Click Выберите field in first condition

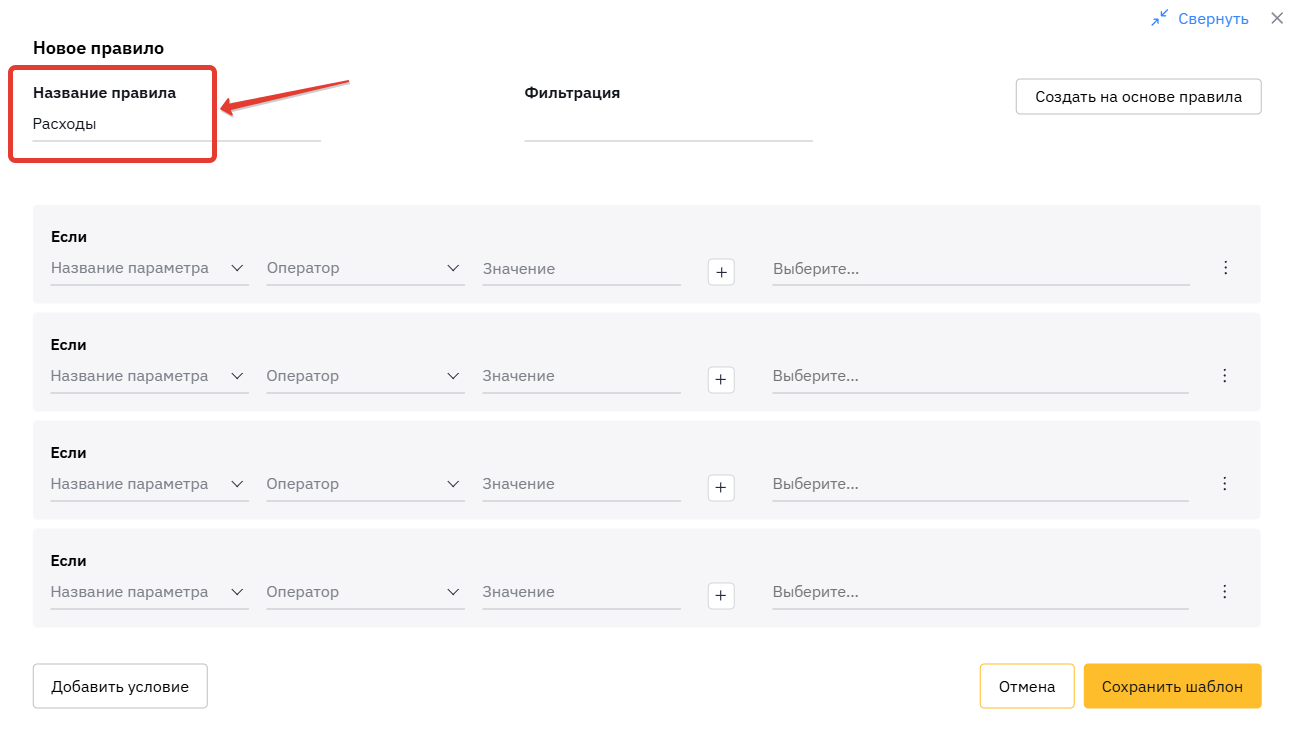(980, 269)
